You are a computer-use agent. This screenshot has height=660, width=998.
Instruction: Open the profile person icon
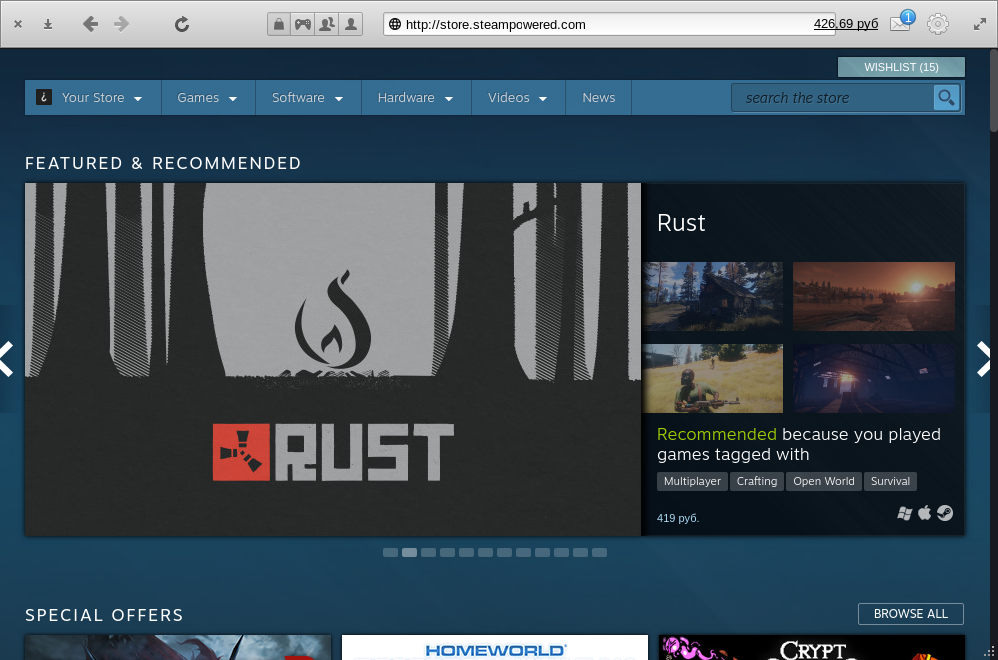[351, 24]
